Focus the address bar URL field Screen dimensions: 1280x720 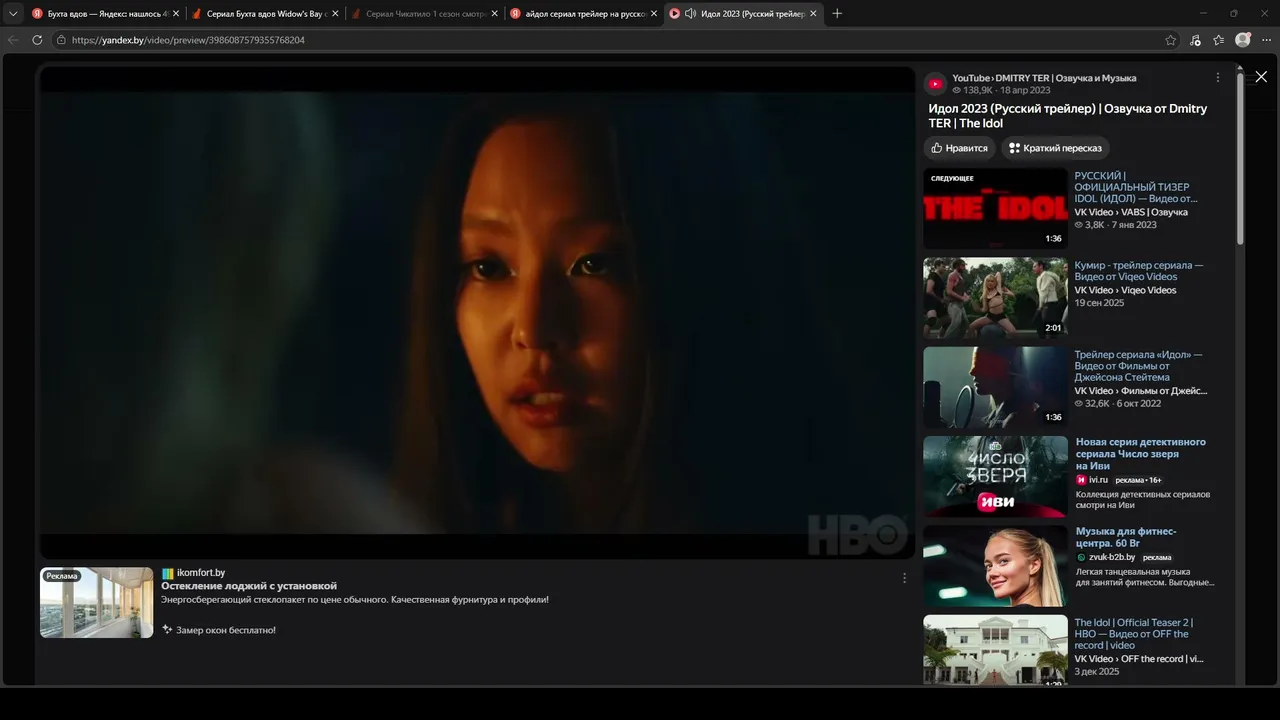[x=610, y=40]
